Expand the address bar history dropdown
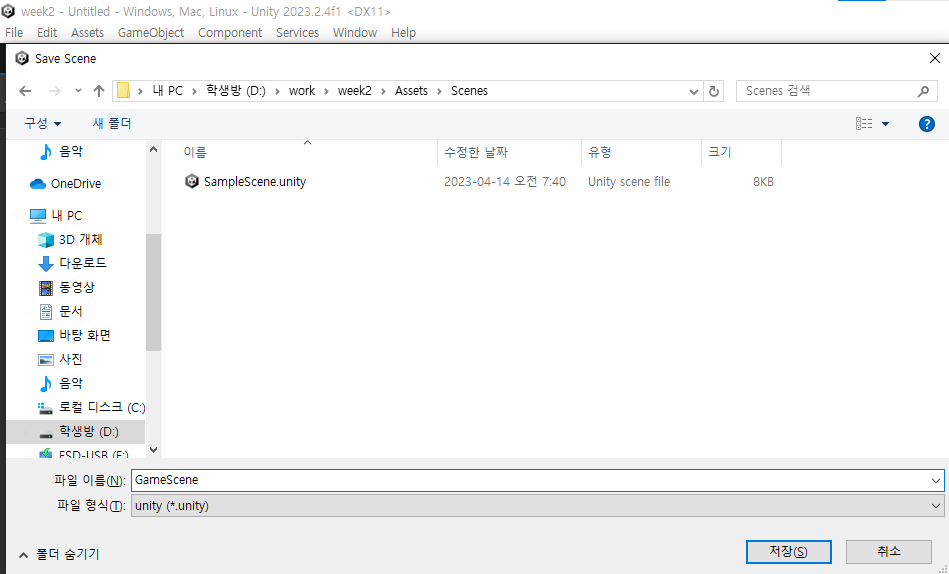 point(694,91)
